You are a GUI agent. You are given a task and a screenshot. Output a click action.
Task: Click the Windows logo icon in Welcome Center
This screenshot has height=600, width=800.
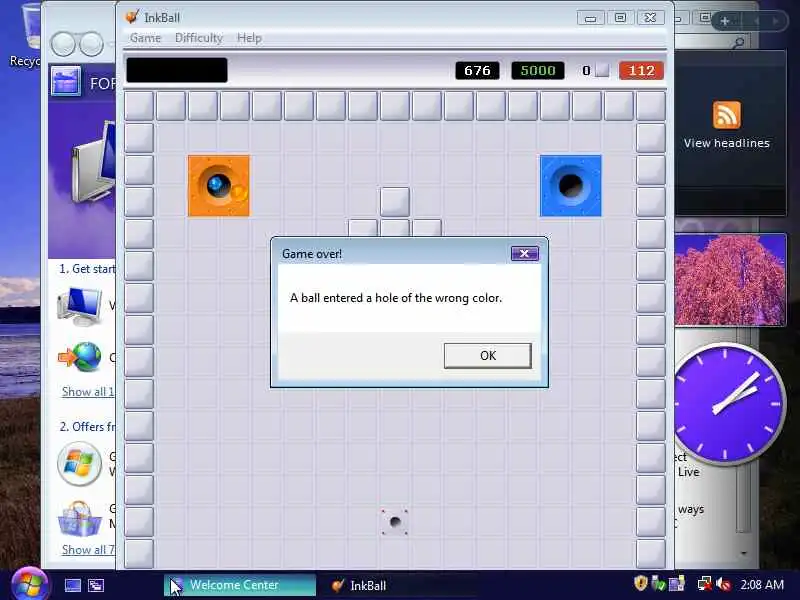80,464
